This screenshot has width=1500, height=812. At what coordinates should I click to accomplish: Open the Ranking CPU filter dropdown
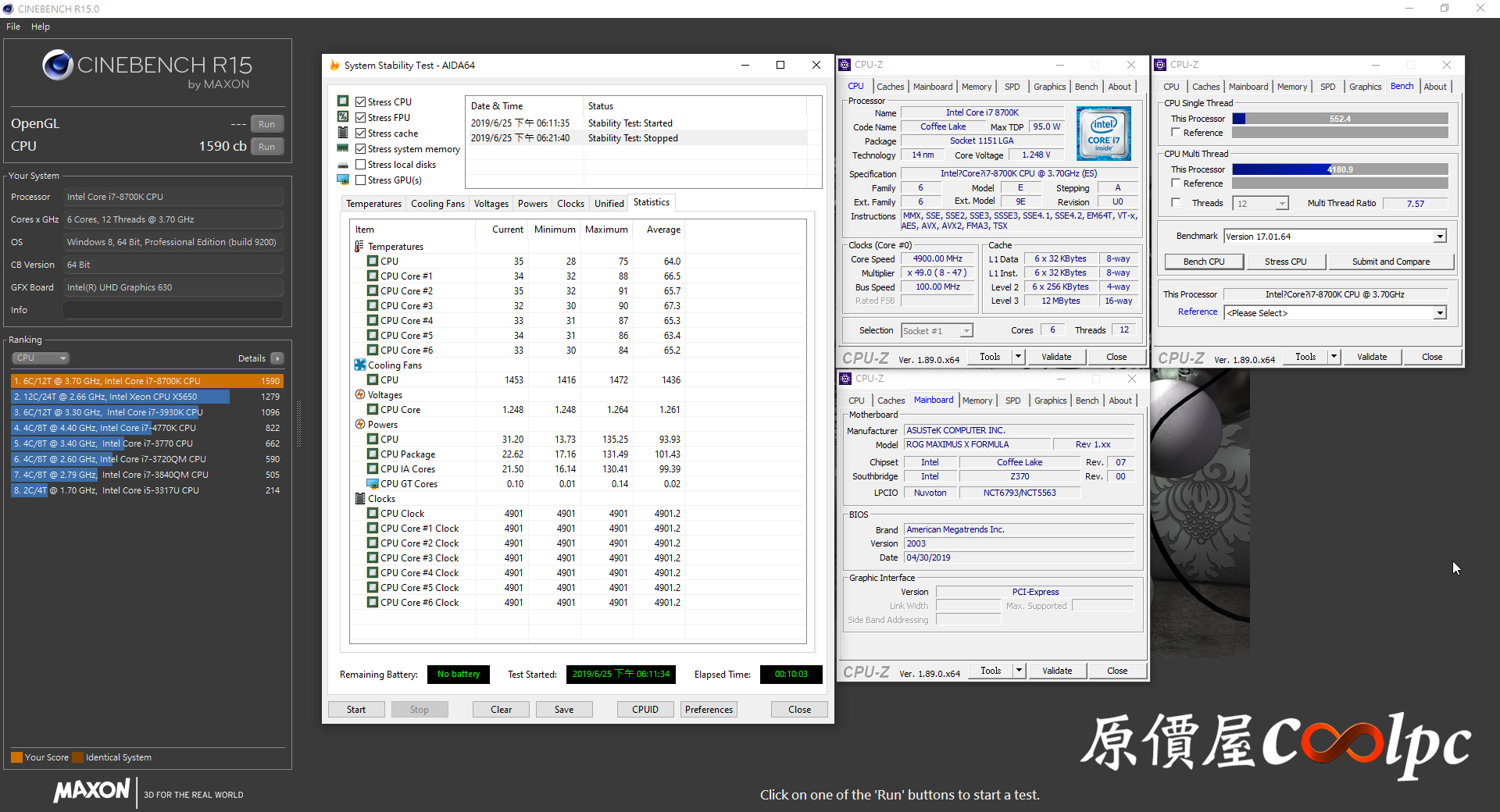tap(41, 358)
